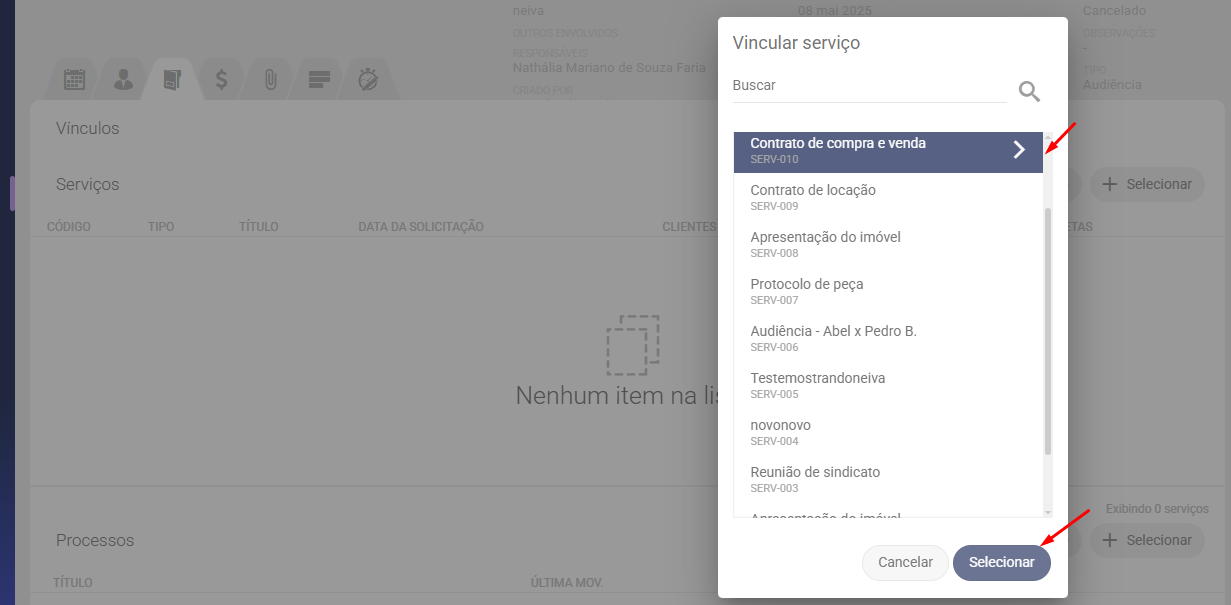Click the magnifying glass search icon
The width and height of the screenshot is (1231, 605).
click(1029, 92)
